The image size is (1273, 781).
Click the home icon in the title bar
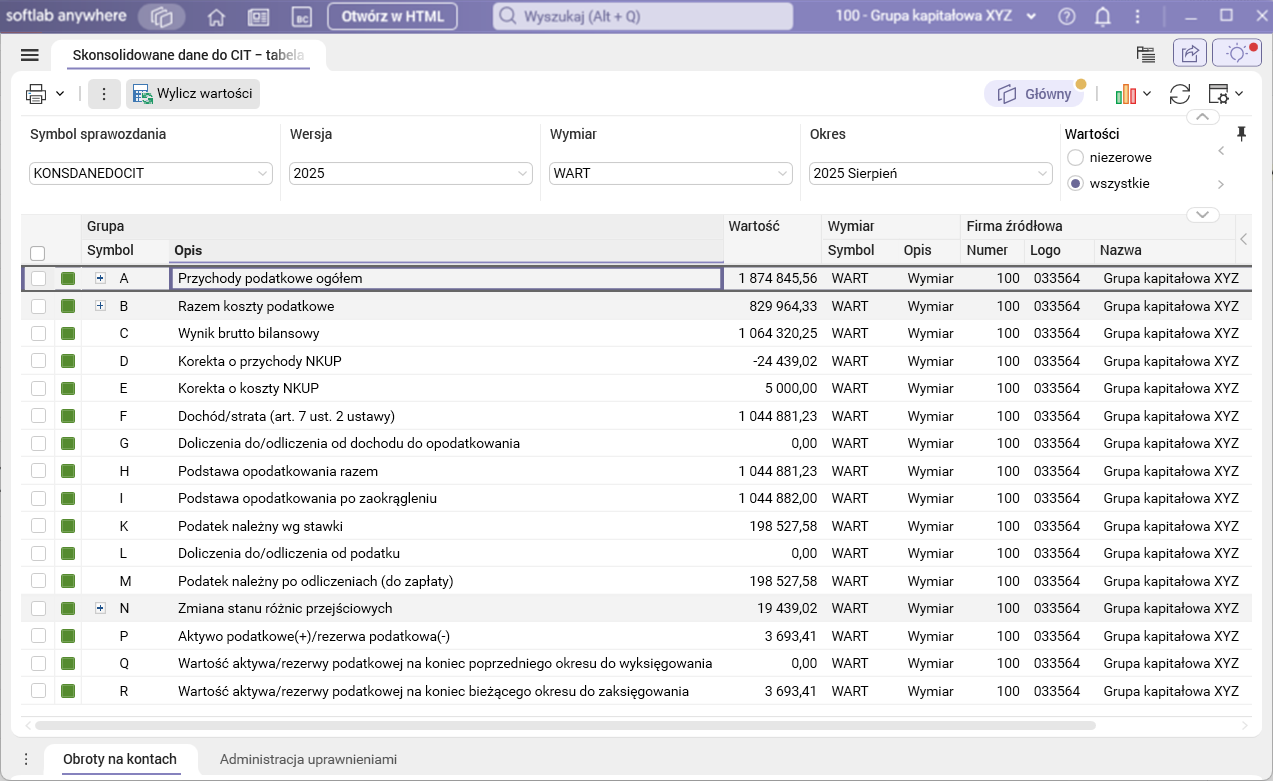click(216, 17)
